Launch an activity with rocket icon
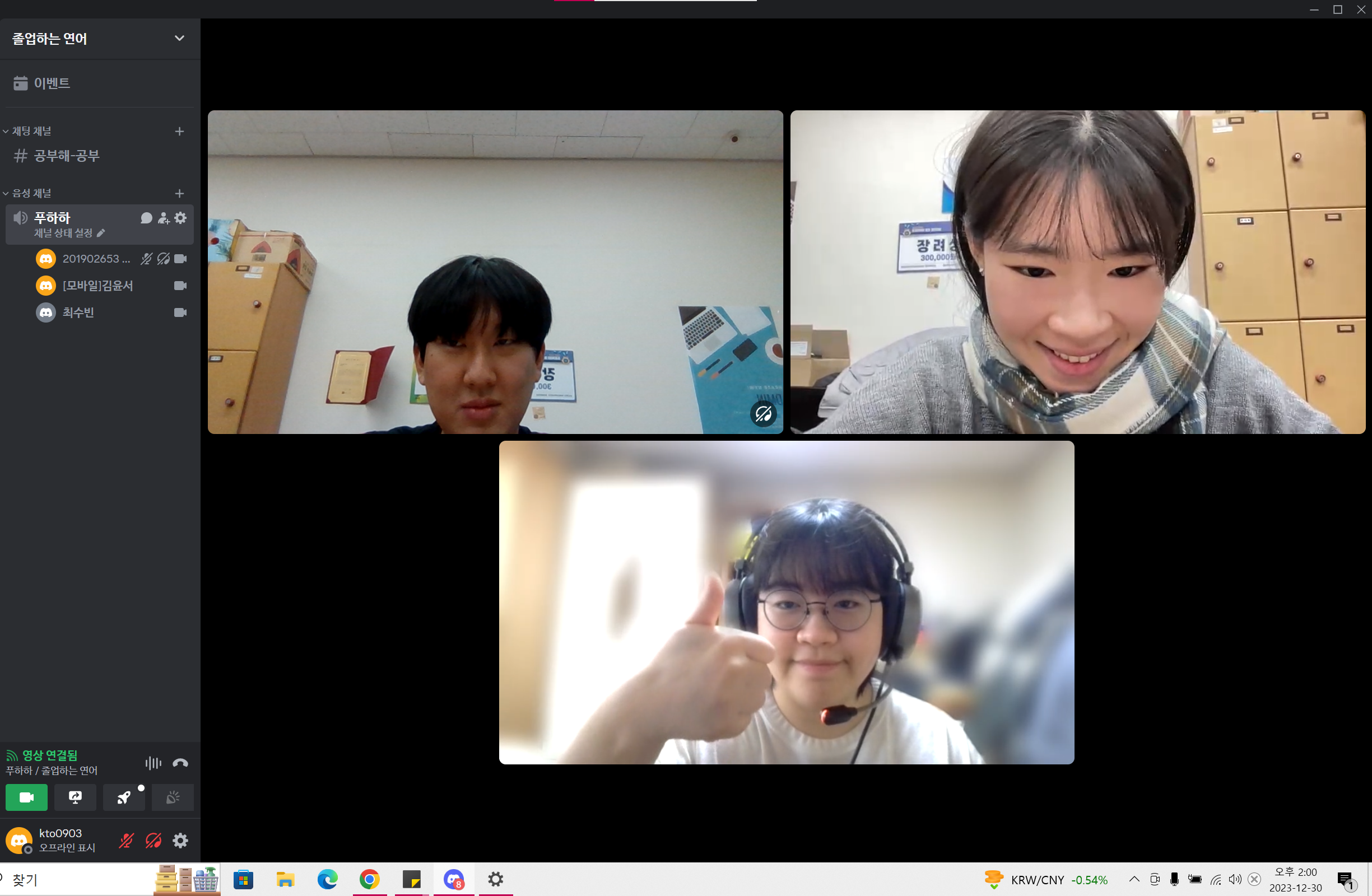Viewport: 1372px width, 896px height. click(x=124, y=797)
